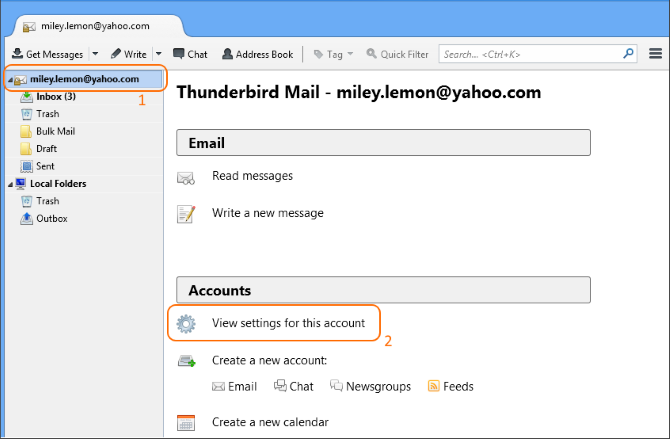This screenshot has width=670, height=439.
Task: Open the hamburger application menu
Action: point(655,54)
